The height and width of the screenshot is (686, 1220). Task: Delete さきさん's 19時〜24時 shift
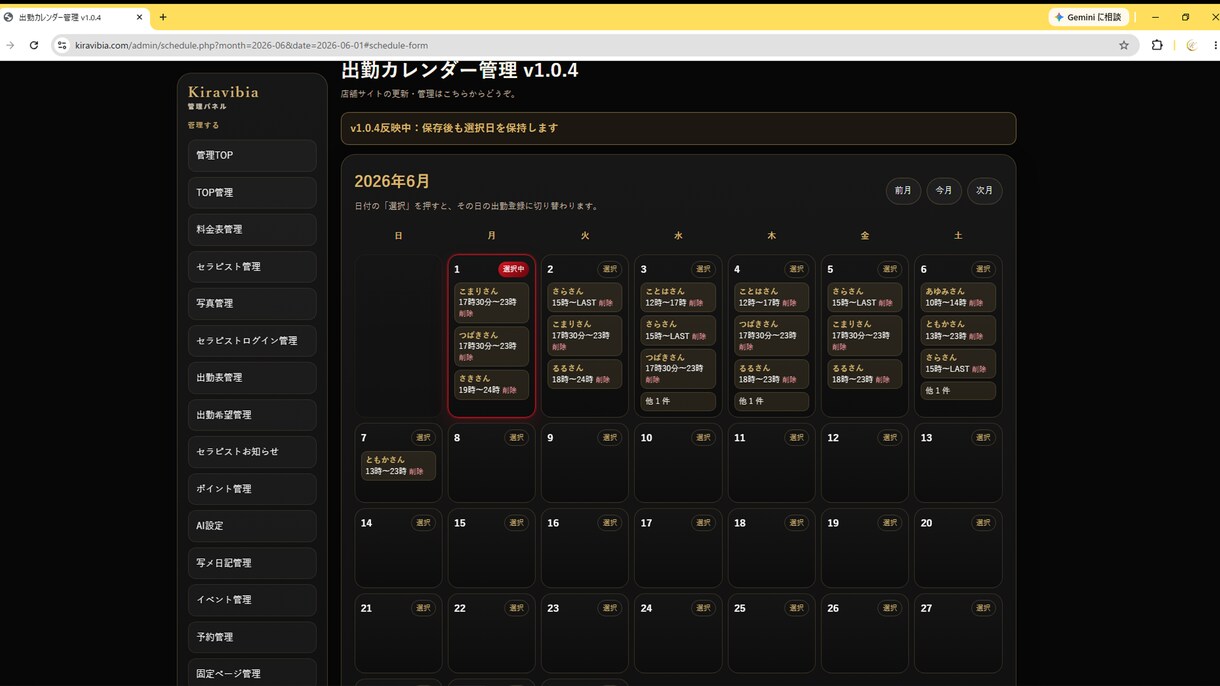(510, 390)
